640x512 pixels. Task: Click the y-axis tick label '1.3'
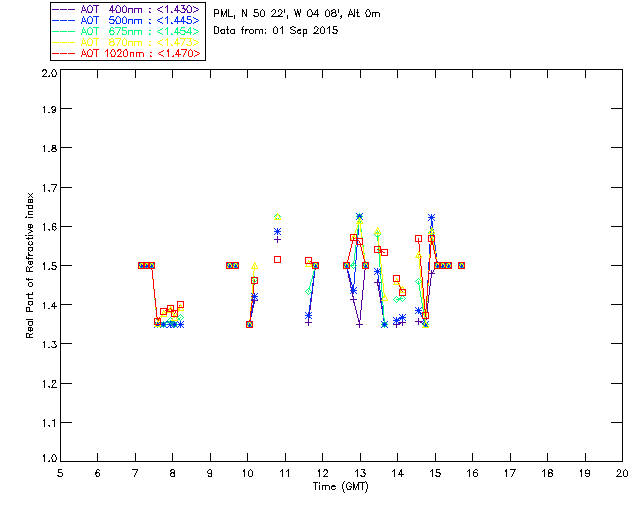pos(49,344)
